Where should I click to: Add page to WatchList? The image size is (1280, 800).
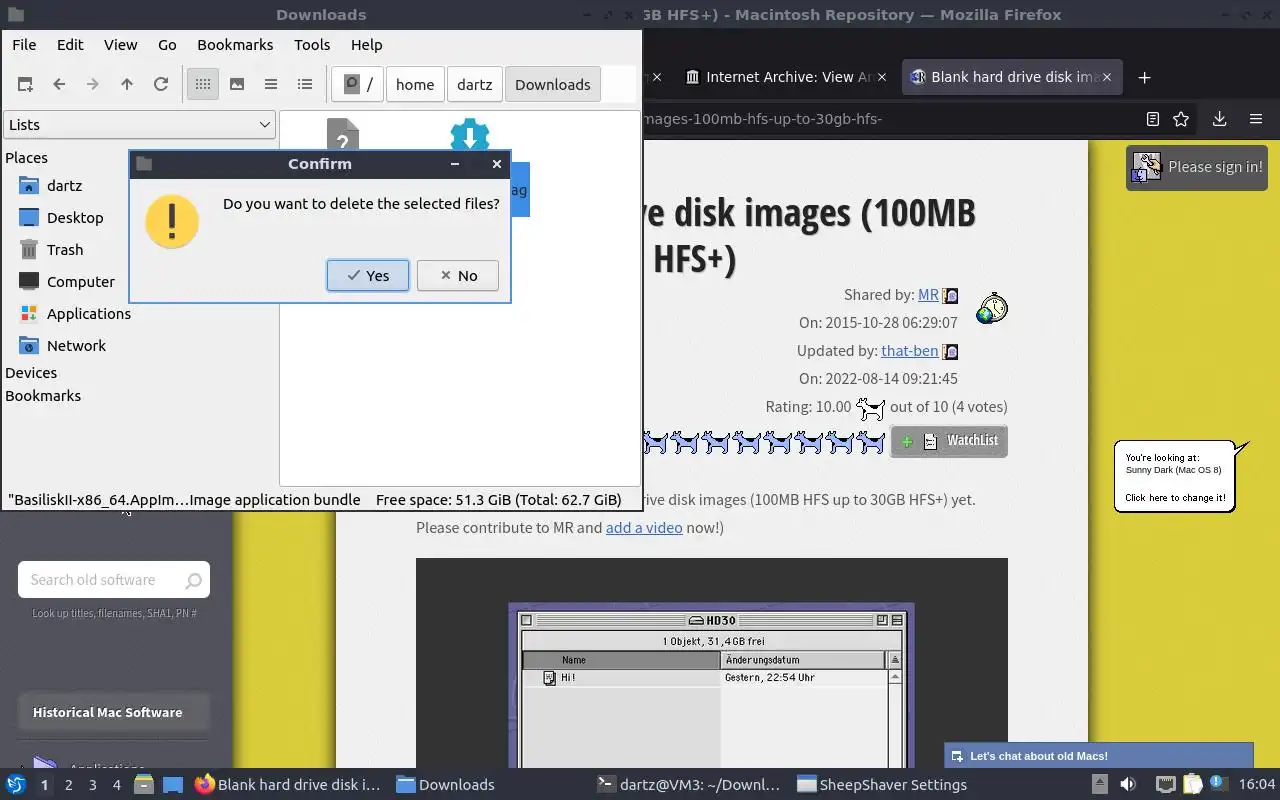pyautogui.click(x=949, y=441)
